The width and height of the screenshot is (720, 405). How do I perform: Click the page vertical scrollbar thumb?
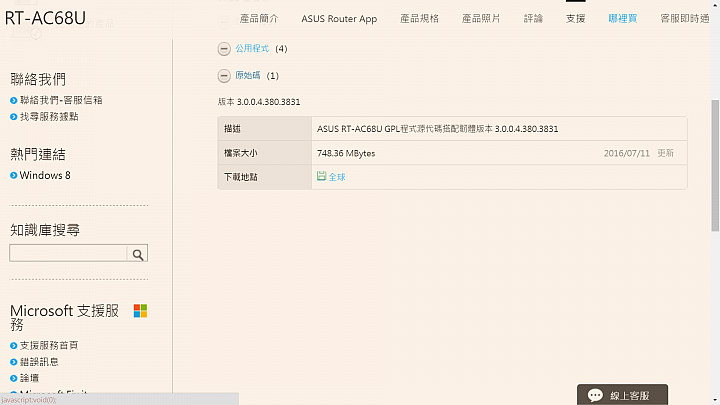[715, 165]
